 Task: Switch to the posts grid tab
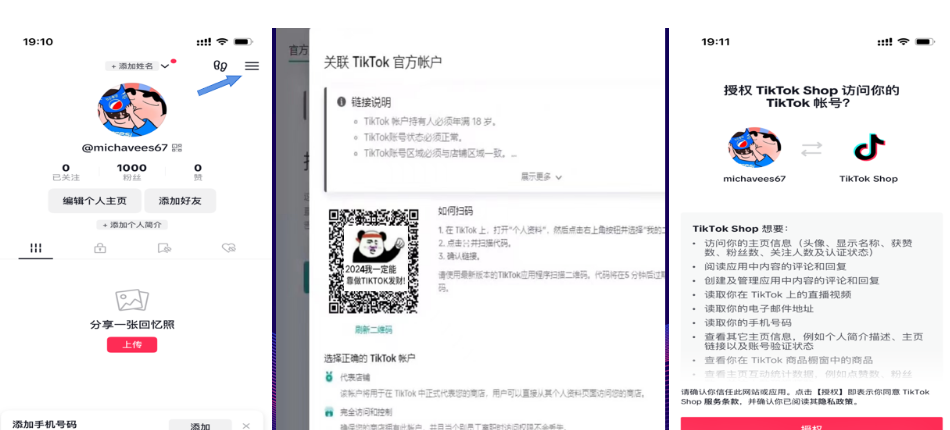pos(36,248)
